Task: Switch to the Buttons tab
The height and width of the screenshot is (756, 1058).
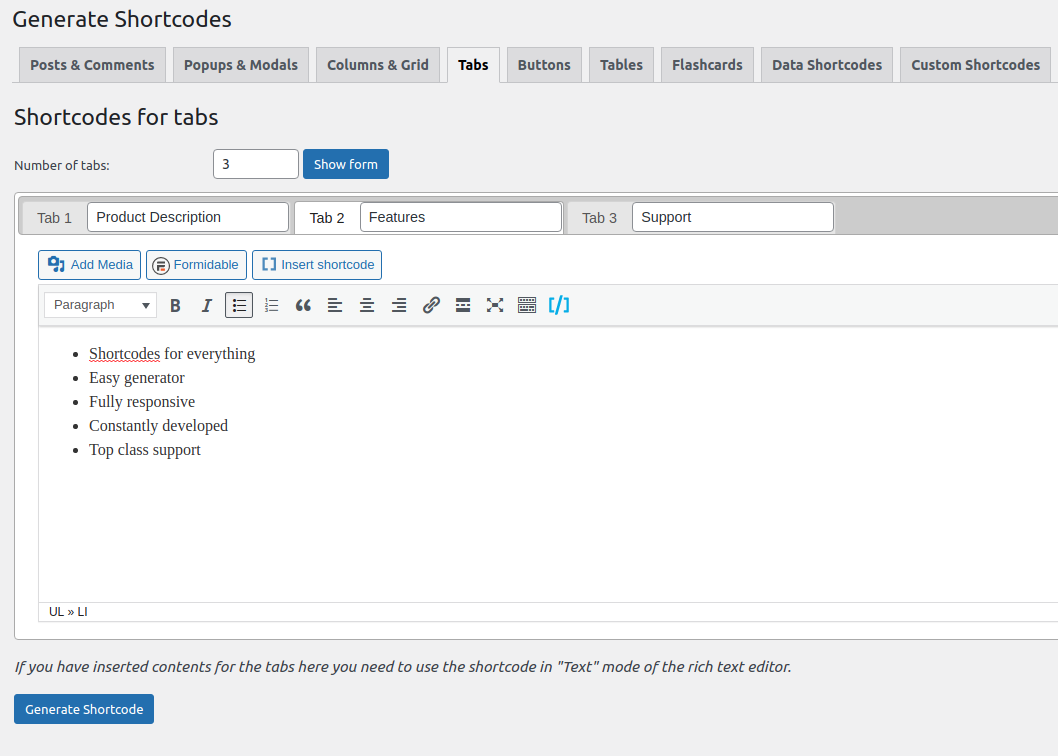Action: coord(544,64)
